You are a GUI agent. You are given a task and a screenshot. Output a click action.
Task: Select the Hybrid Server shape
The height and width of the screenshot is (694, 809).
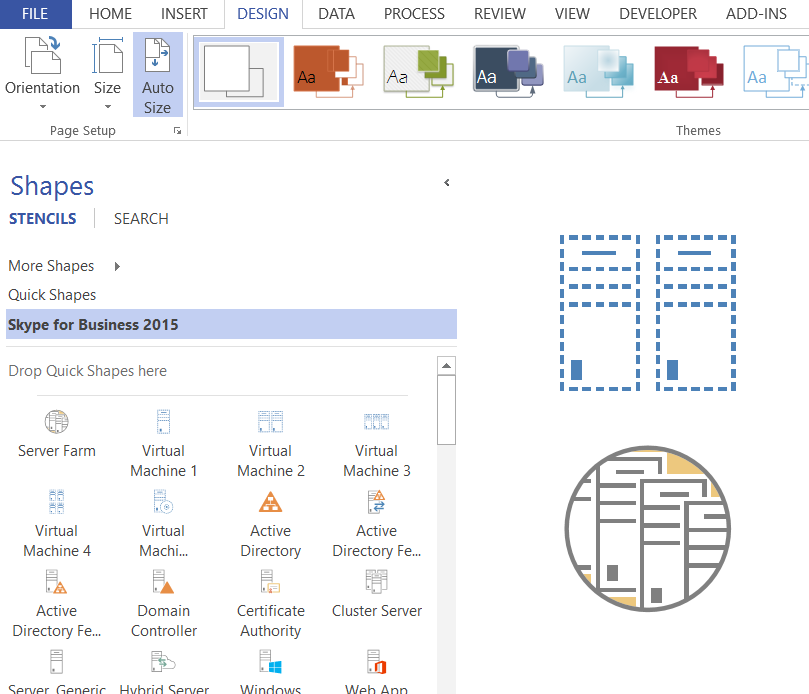(x=164, y=671)
